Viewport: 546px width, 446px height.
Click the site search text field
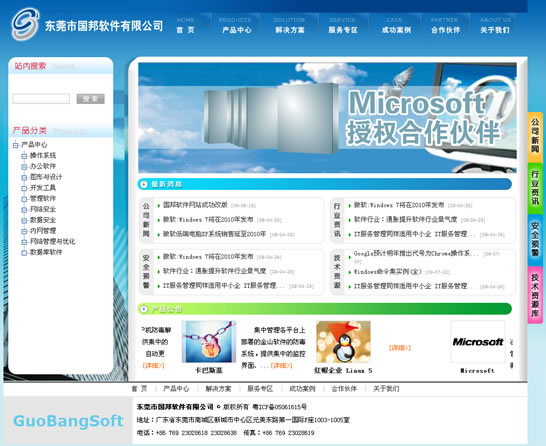tap(41, 99)
